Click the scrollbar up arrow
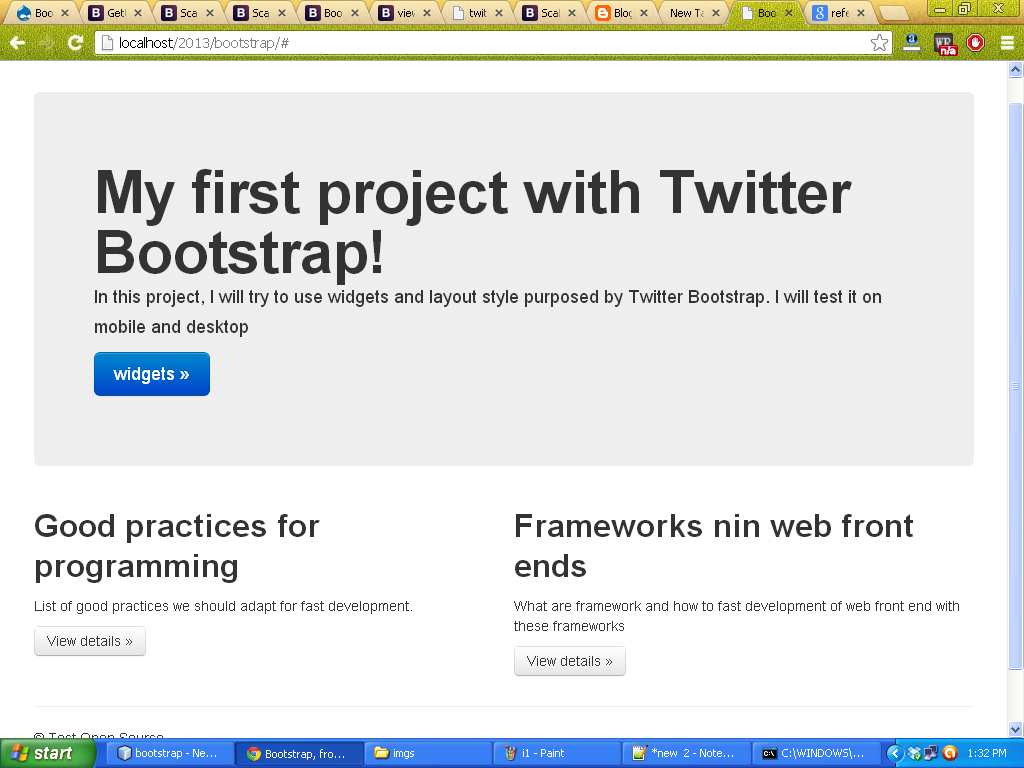 [1016, 69]
